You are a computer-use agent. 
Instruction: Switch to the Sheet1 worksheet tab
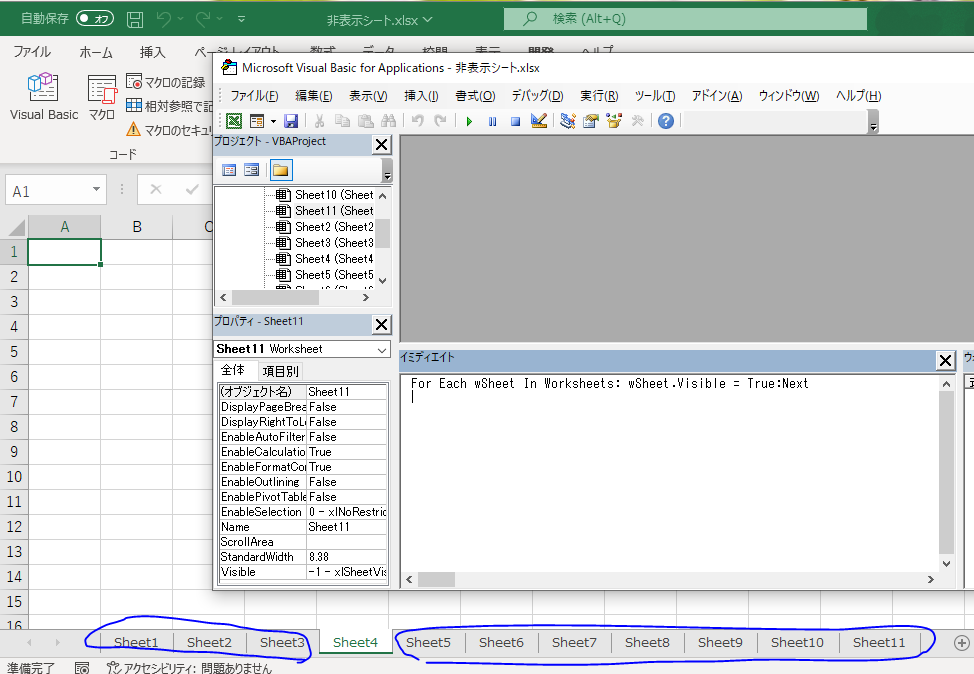click(x=136, y=642)
